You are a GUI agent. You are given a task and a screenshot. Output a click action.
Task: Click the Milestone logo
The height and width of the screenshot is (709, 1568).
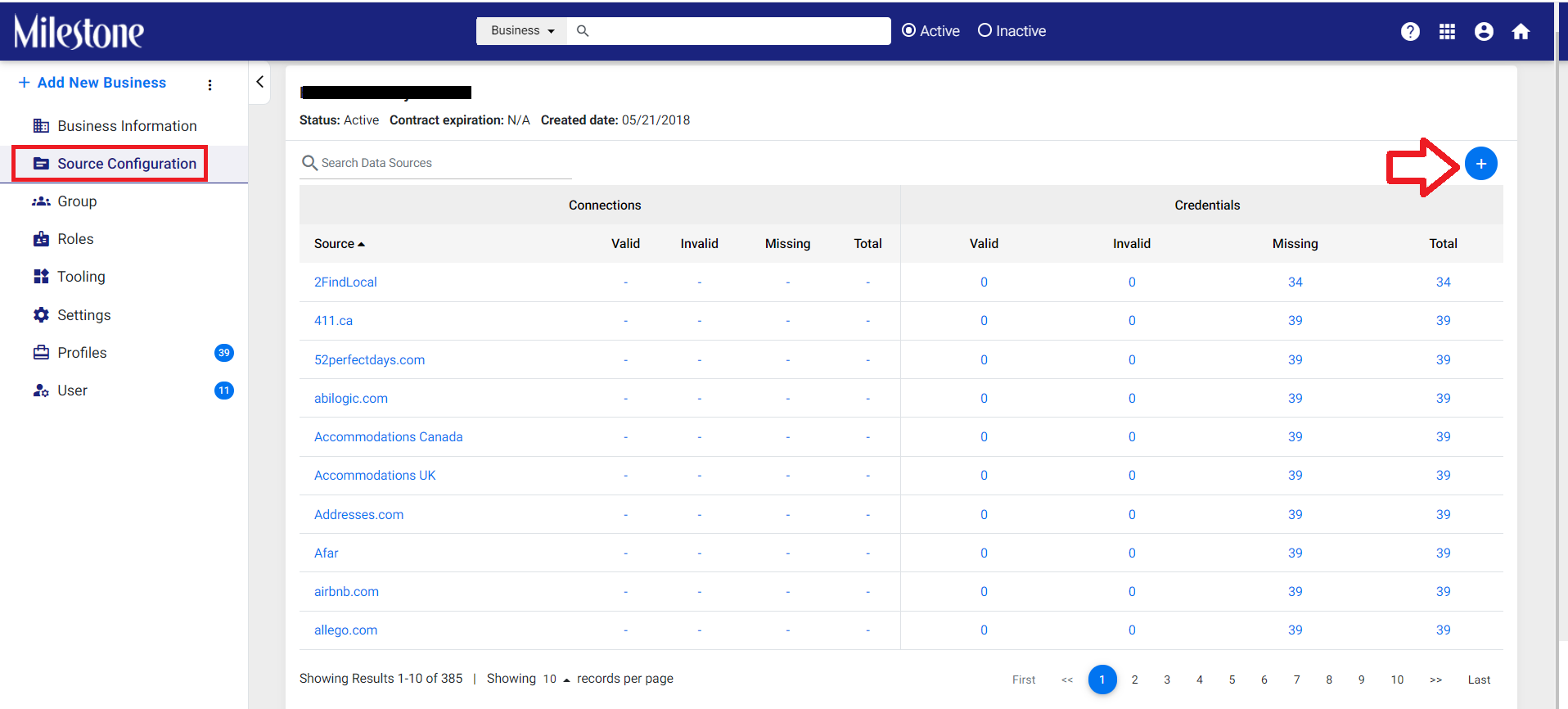click(x=79, y=32)
